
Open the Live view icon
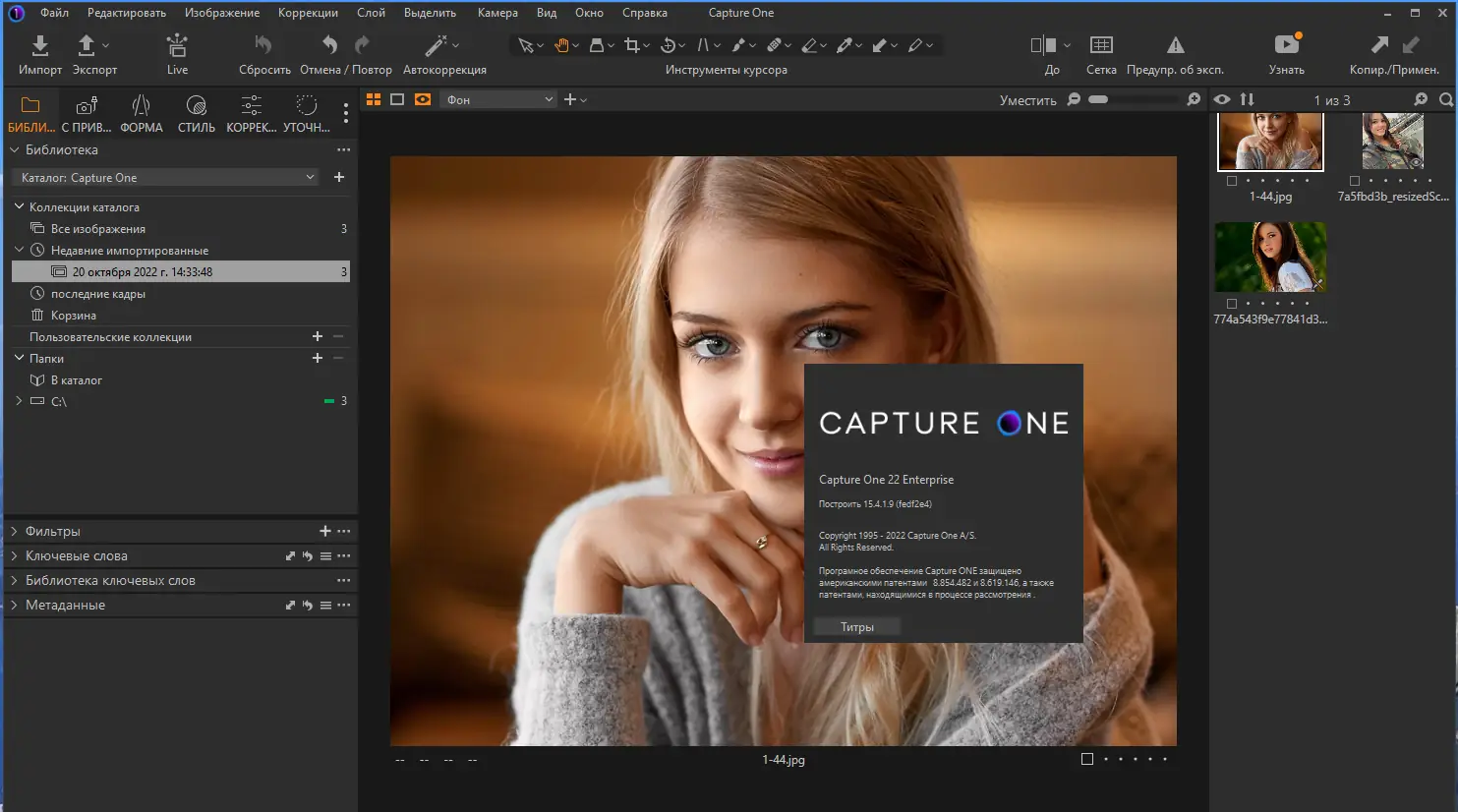[x=177, y=46]
